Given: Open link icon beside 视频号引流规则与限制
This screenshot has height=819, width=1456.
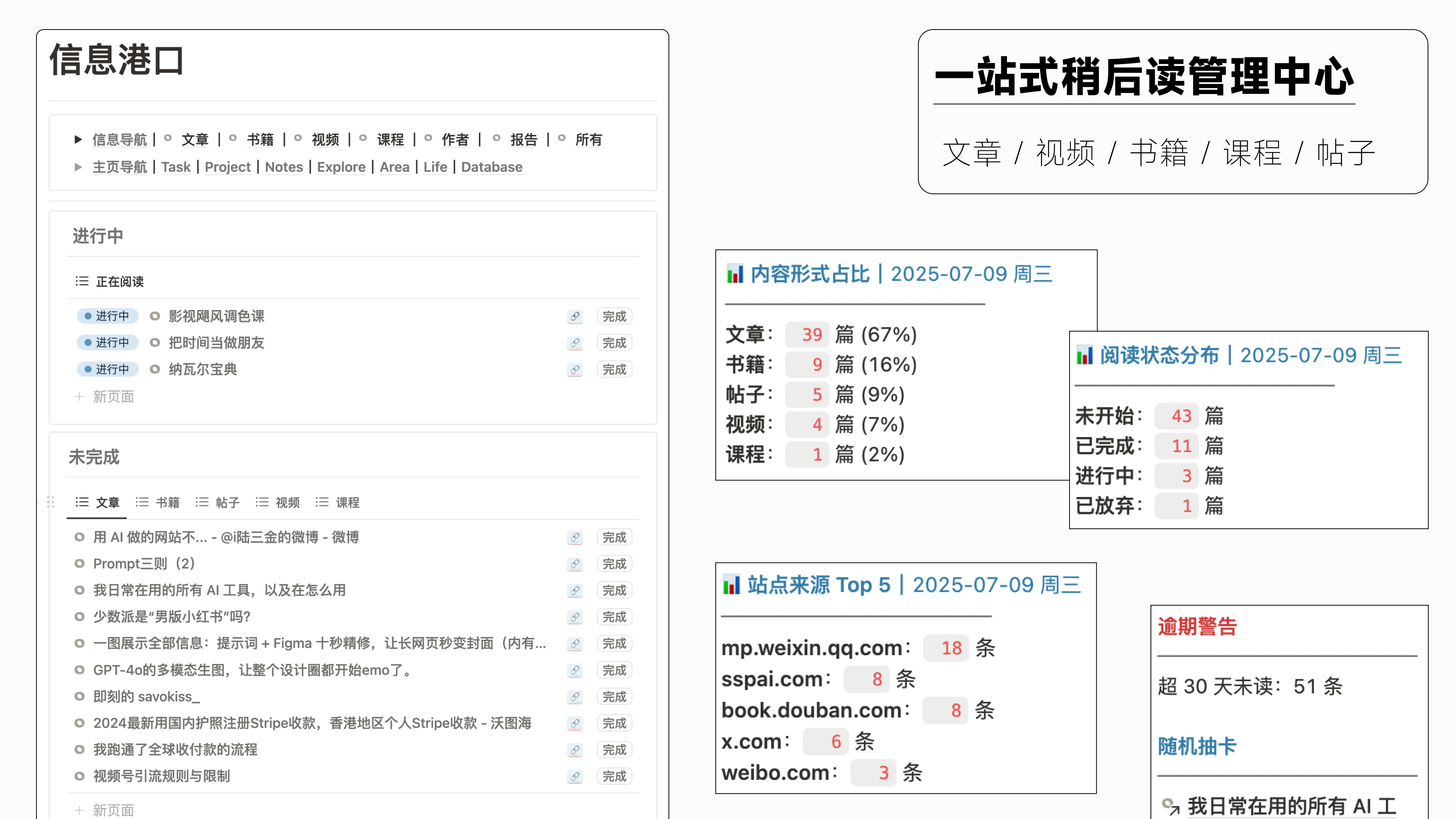Looking at the screenshot, I should [x=575, y=776].
